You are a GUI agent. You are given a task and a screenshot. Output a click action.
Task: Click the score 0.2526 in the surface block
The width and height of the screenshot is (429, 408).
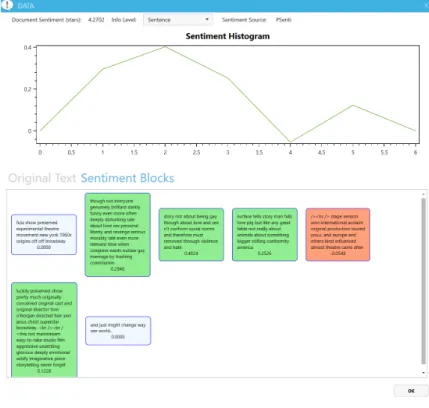(x=264, y=253)
